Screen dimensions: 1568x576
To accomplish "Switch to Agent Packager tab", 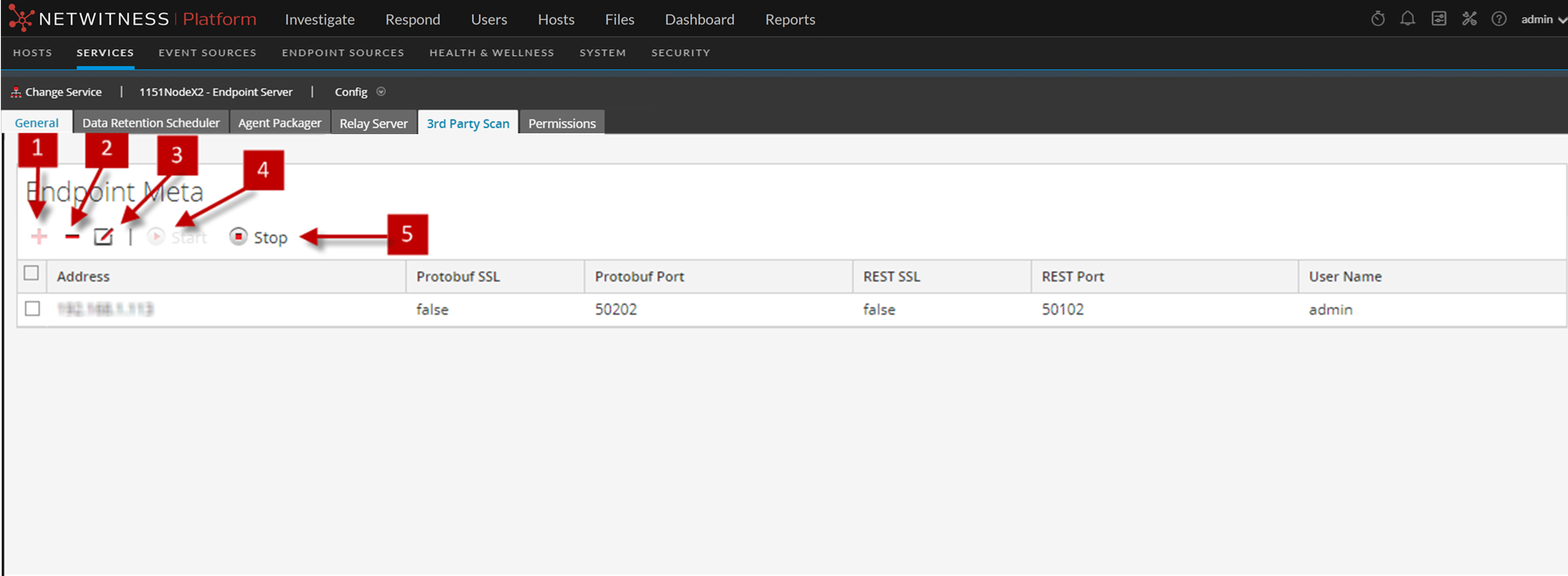I will click(280, 123).
